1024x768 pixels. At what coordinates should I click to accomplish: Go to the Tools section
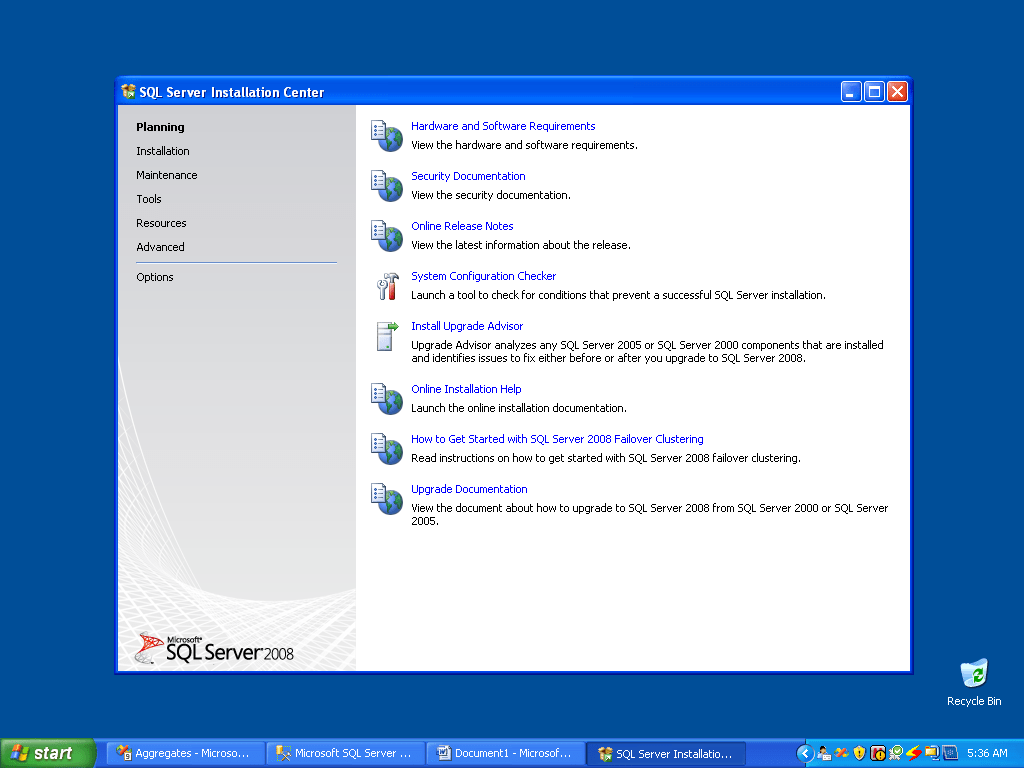[x=148, y=199]
